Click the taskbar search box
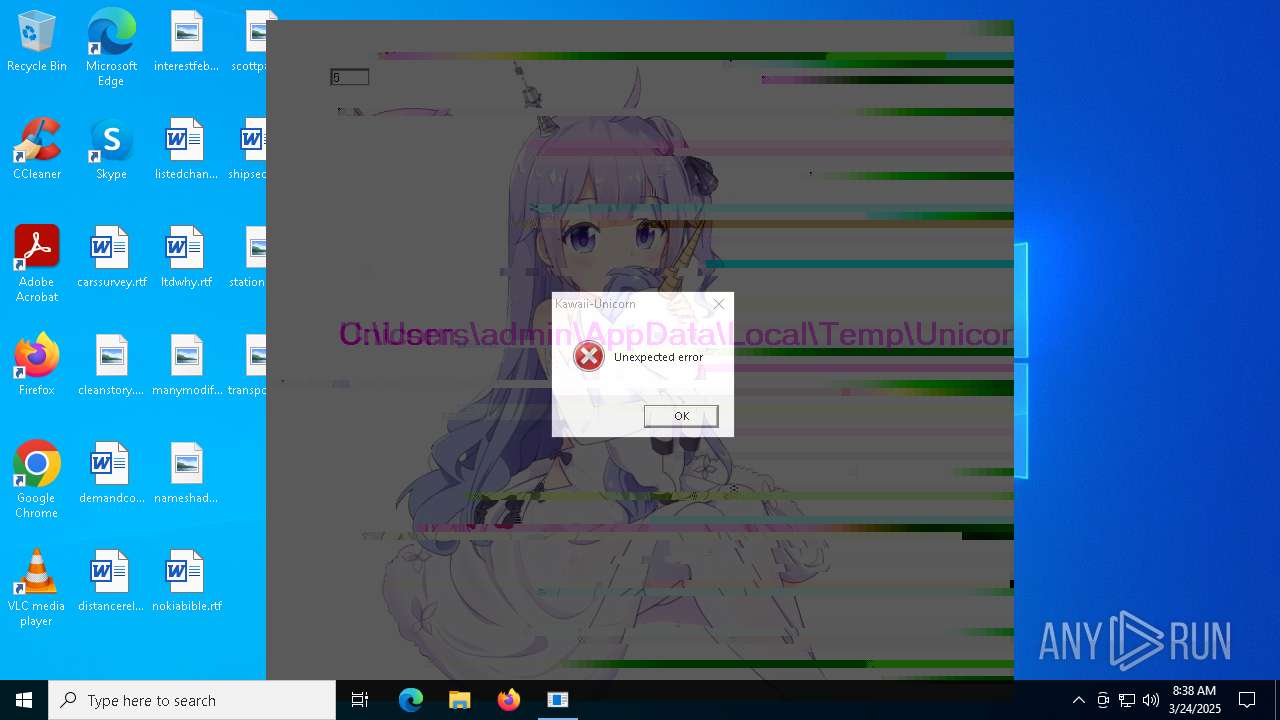 [x=192, y=700]
